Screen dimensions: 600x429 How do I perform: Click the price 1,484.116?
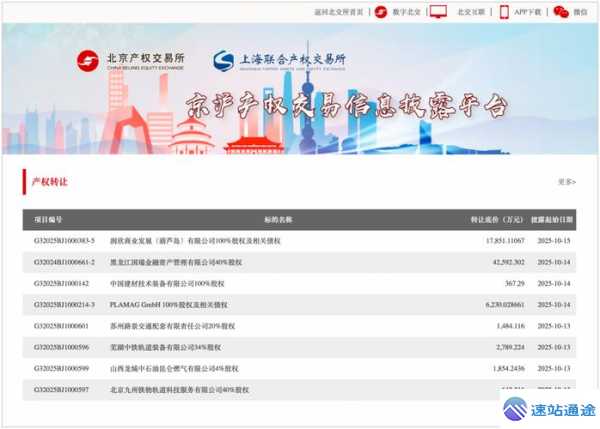point(510,326)
